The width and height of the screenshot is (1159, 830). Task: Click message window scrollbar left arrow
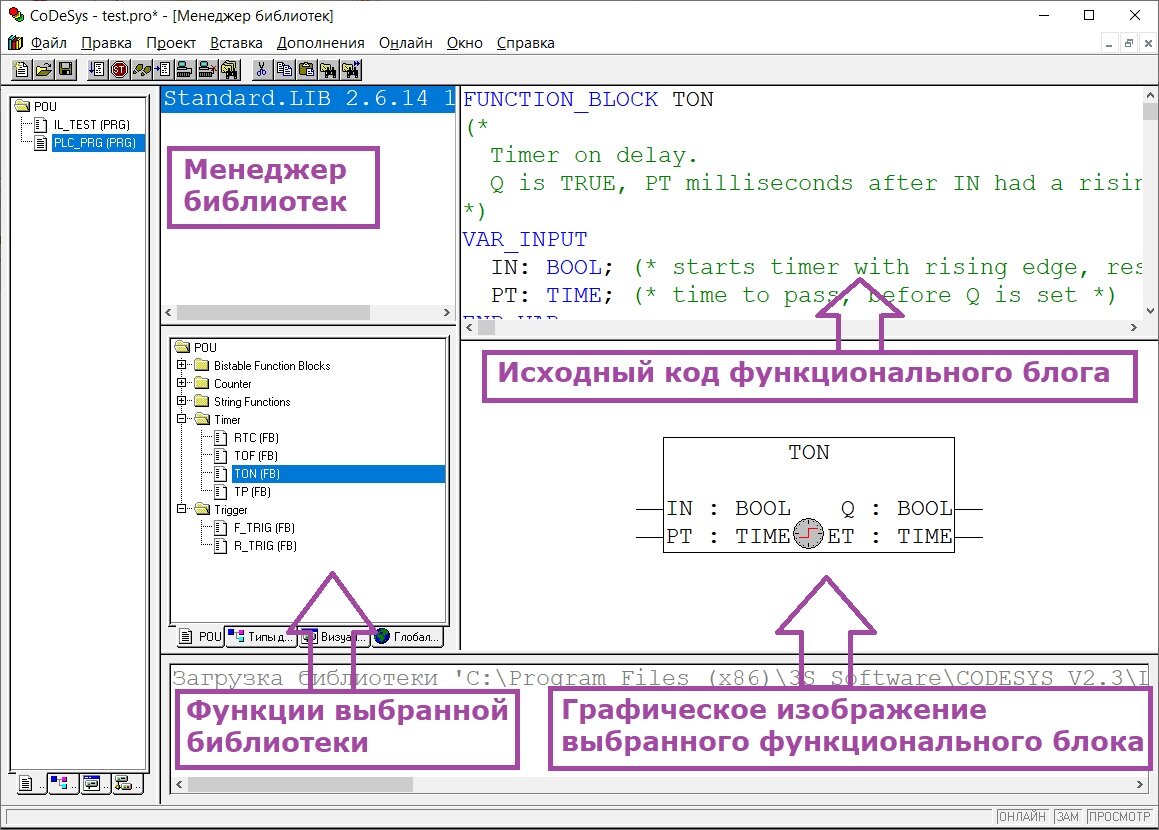click(x=179, y=784)
